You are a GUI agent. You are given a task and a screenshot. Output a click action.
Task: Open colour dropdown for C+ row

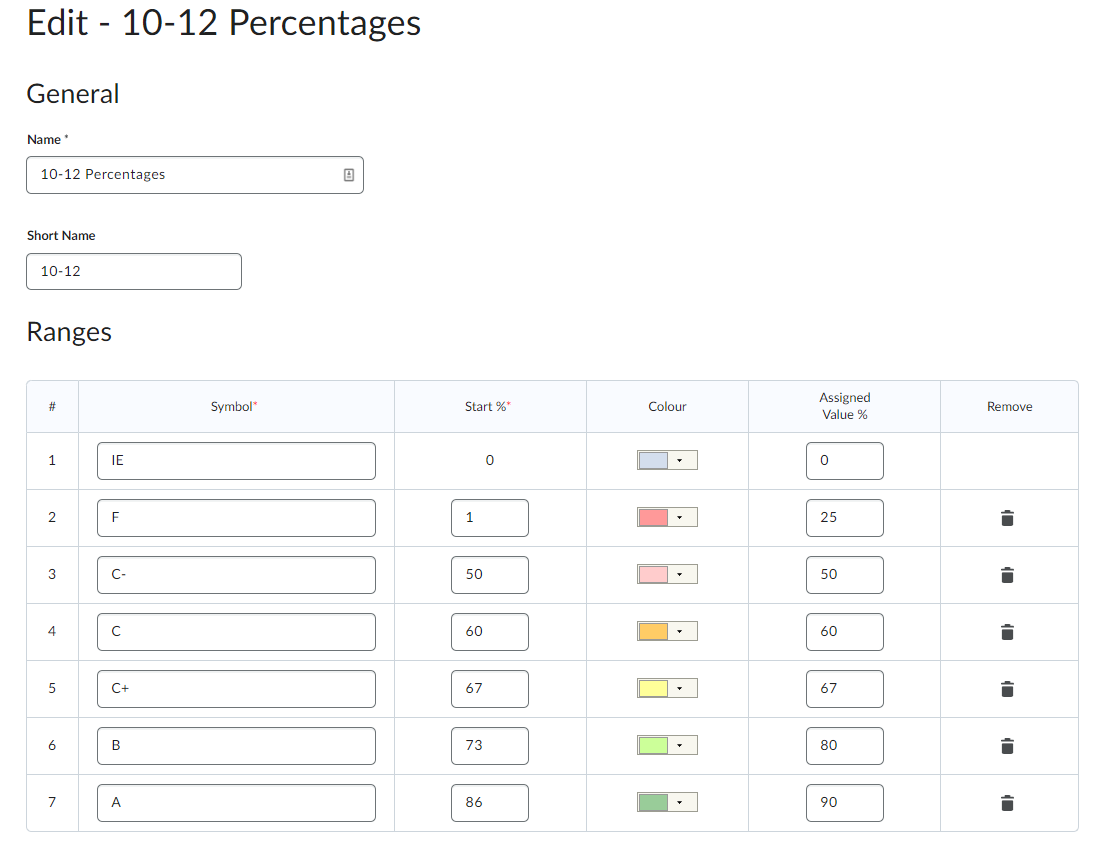(x=667, y=688)
